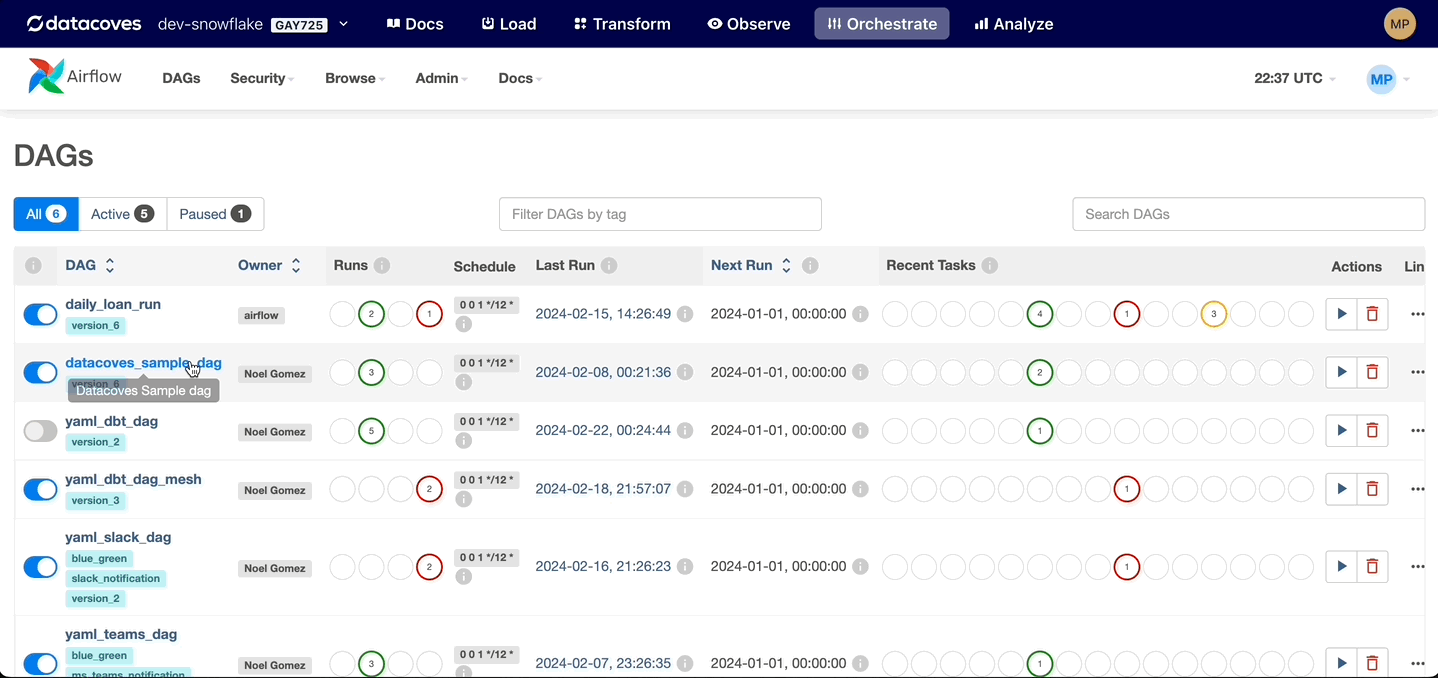
Task: Open the dev-snowflake environment chevron
Action: click(344, 23)
